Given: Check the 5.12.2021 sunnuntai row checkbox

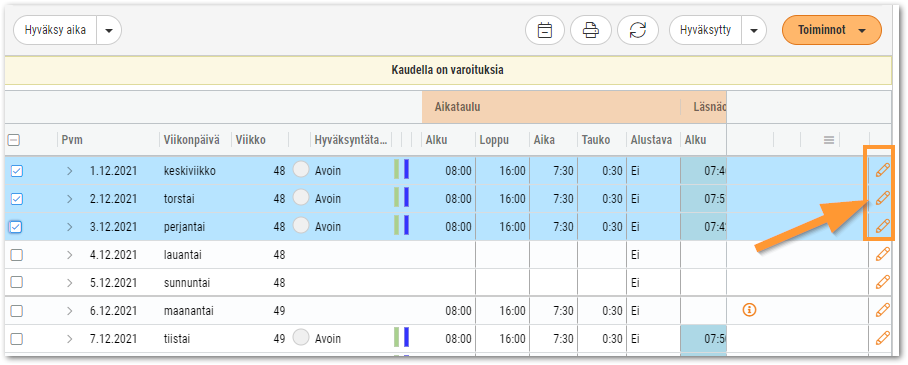Looking at the screenshot, I should [16, 283].
